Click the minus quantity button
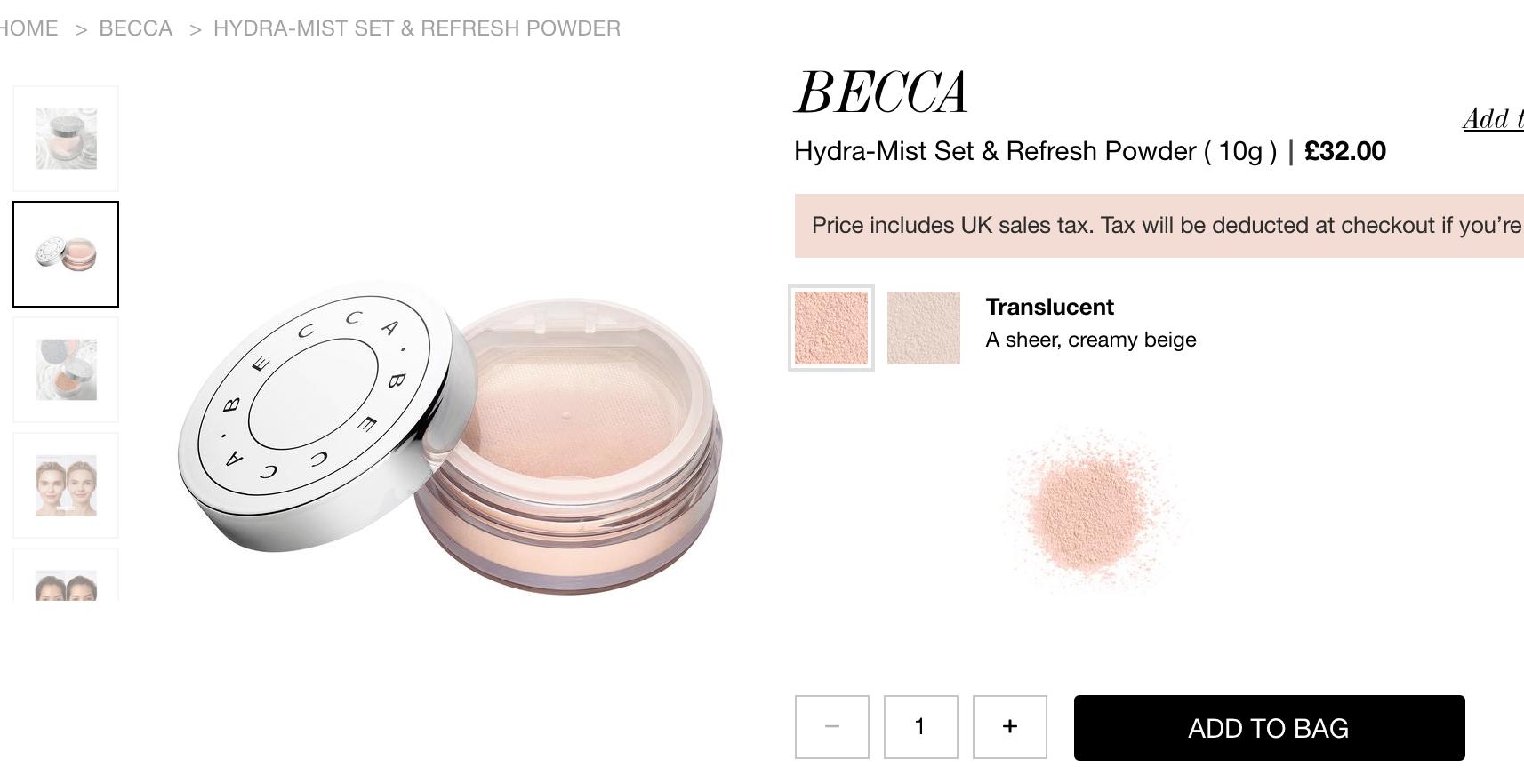The image size is (1524, 784). click(831, 727)
